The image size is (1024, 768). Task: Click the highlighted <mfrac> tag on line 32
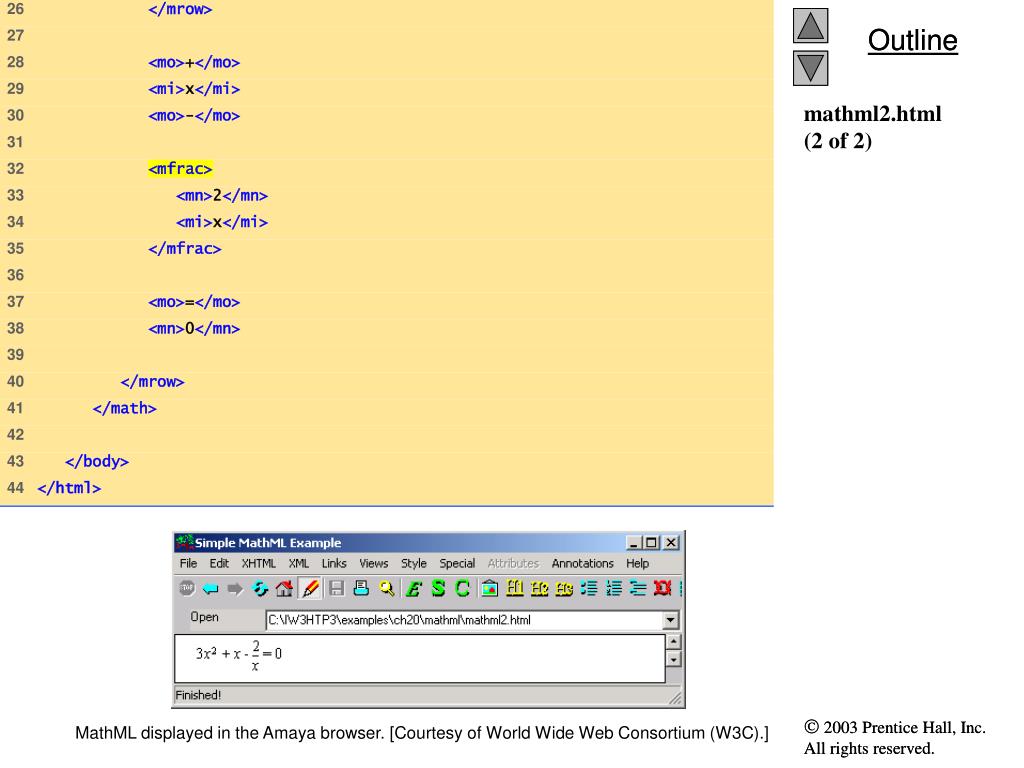(x=180, y=168)
